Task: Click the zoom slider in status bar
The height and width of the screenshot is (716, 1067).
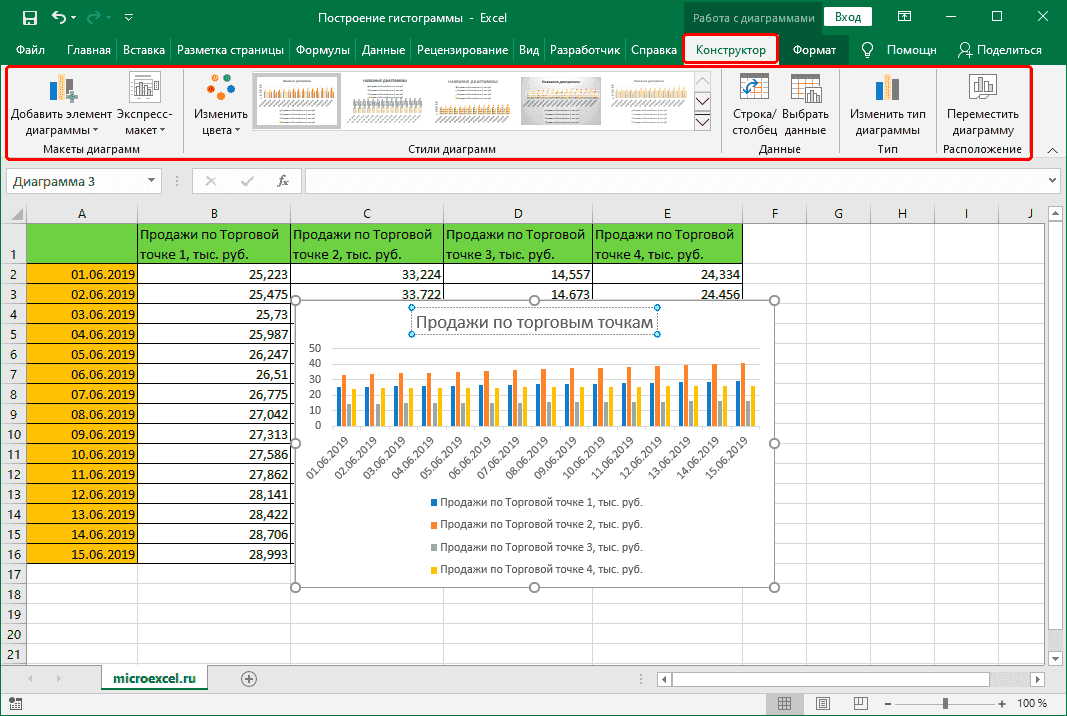Action: tap(946, 704)
